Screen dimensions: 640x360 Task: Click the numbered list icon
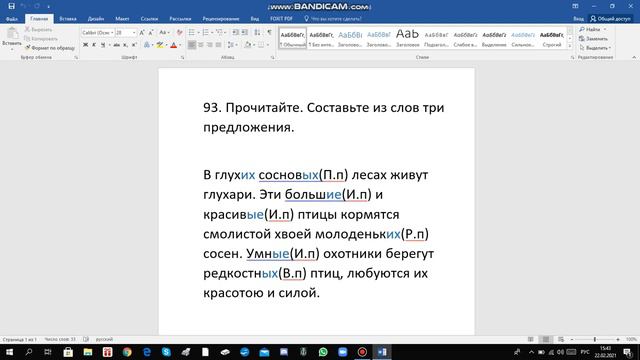(205, 33)
